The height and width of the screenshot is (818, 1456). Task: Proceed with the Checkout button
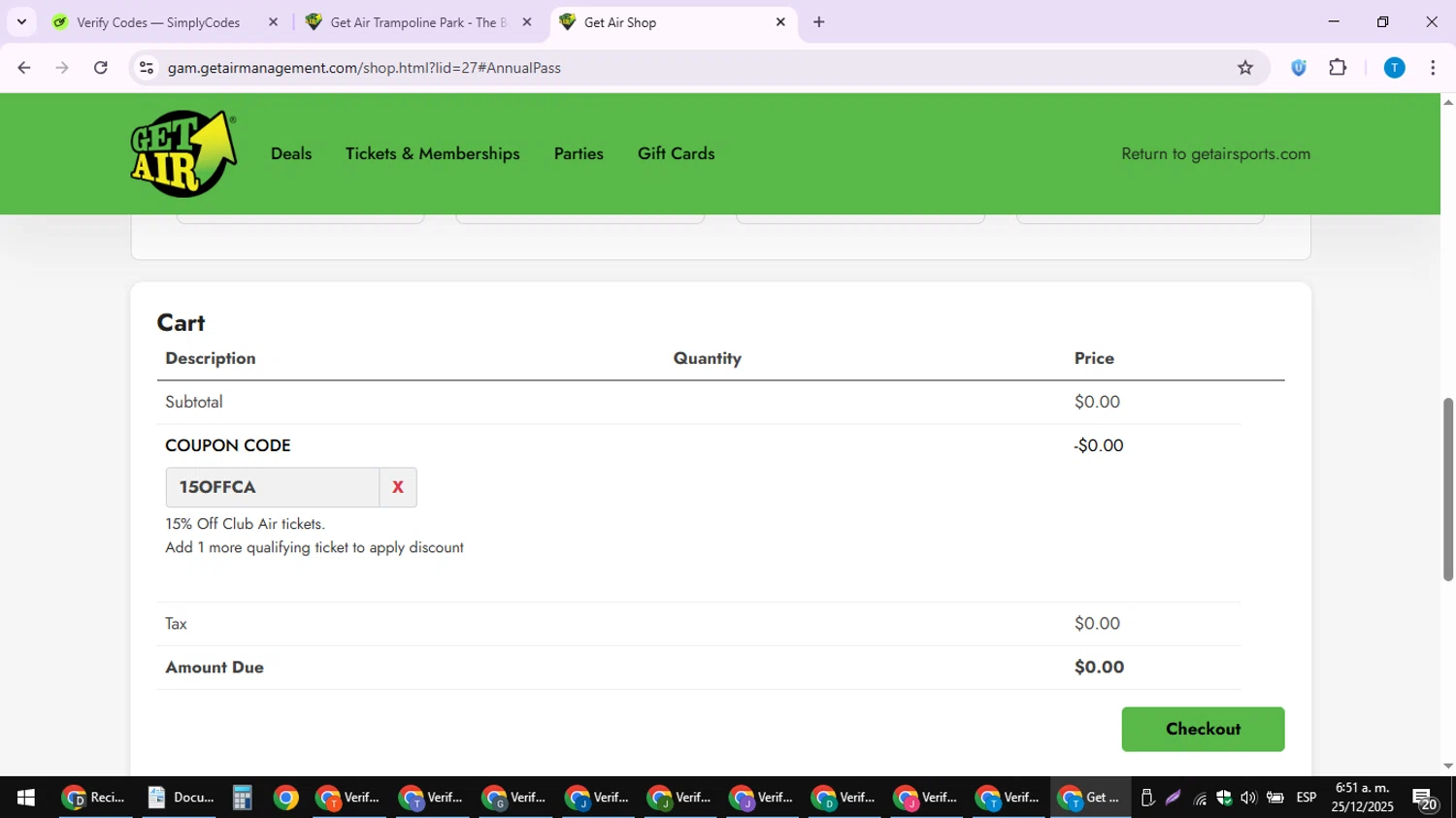(x=1203, y=729)
